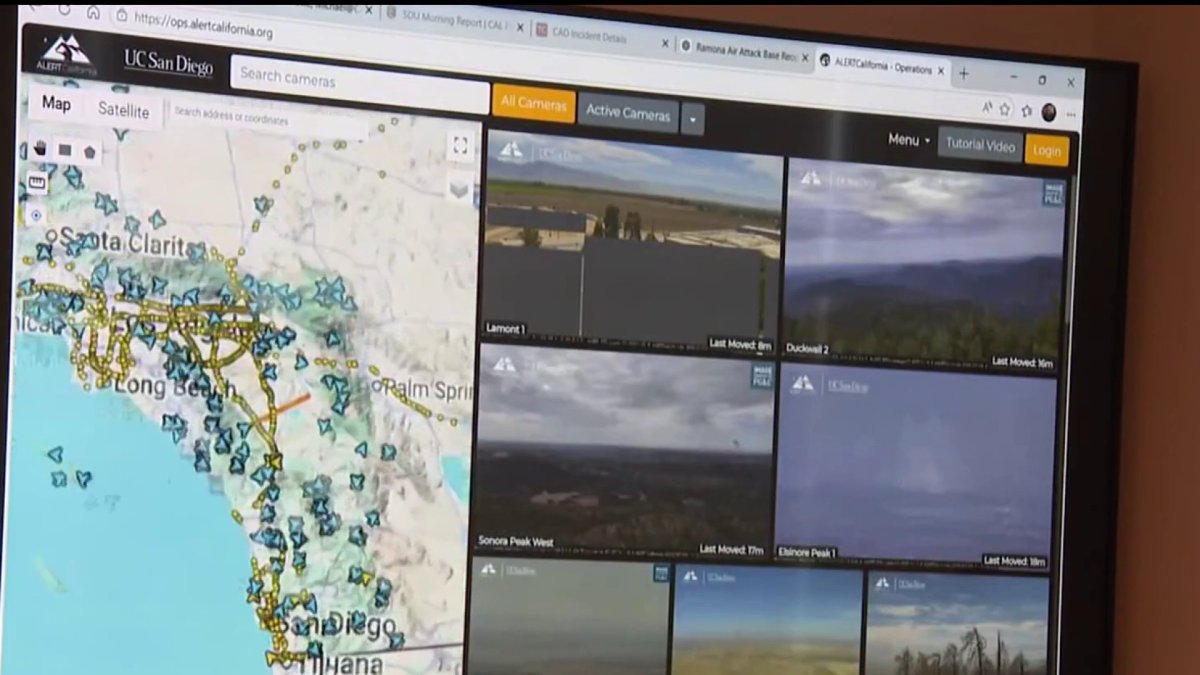Open the browser profile avatar
Viewport: 1200px width, 675px height.
1048,112
